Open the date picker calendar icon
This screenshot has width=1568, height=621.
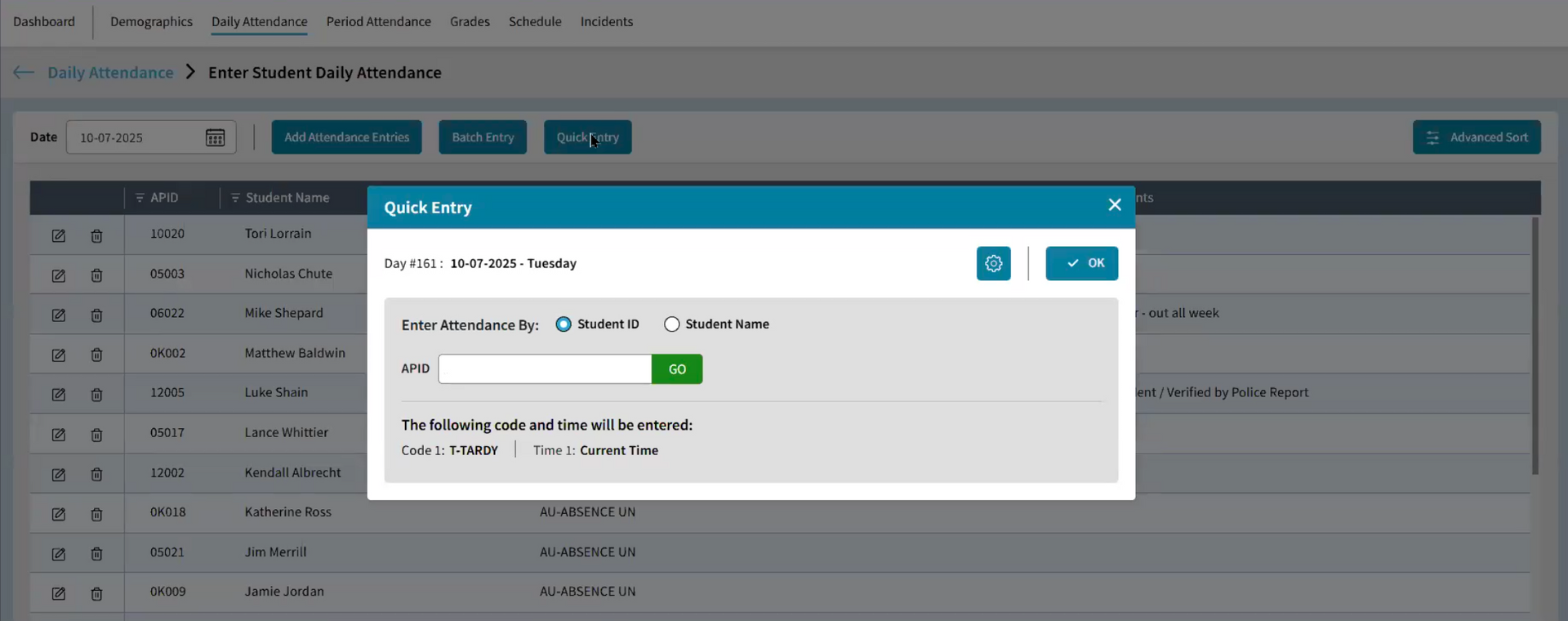click(x=215, y=137)
